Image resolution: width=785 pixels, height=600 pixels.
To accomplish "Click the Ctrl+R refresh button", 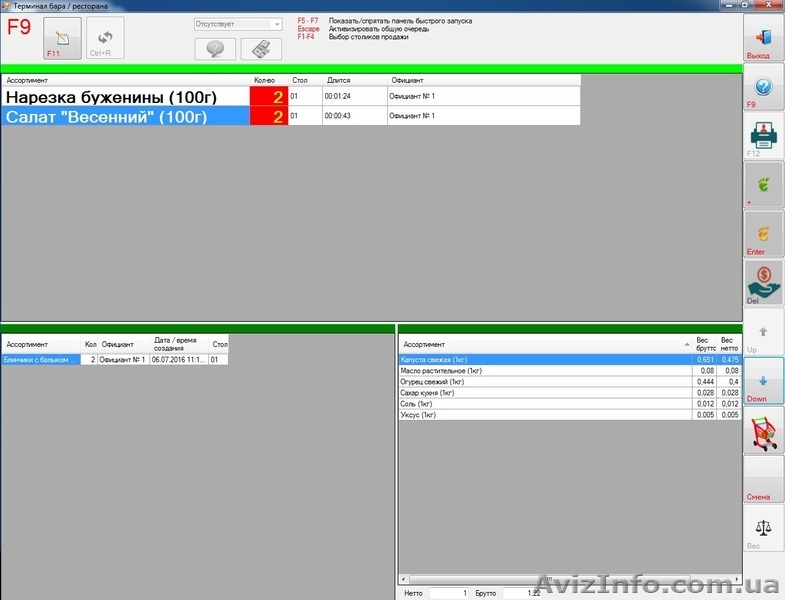I will [105, 39].
